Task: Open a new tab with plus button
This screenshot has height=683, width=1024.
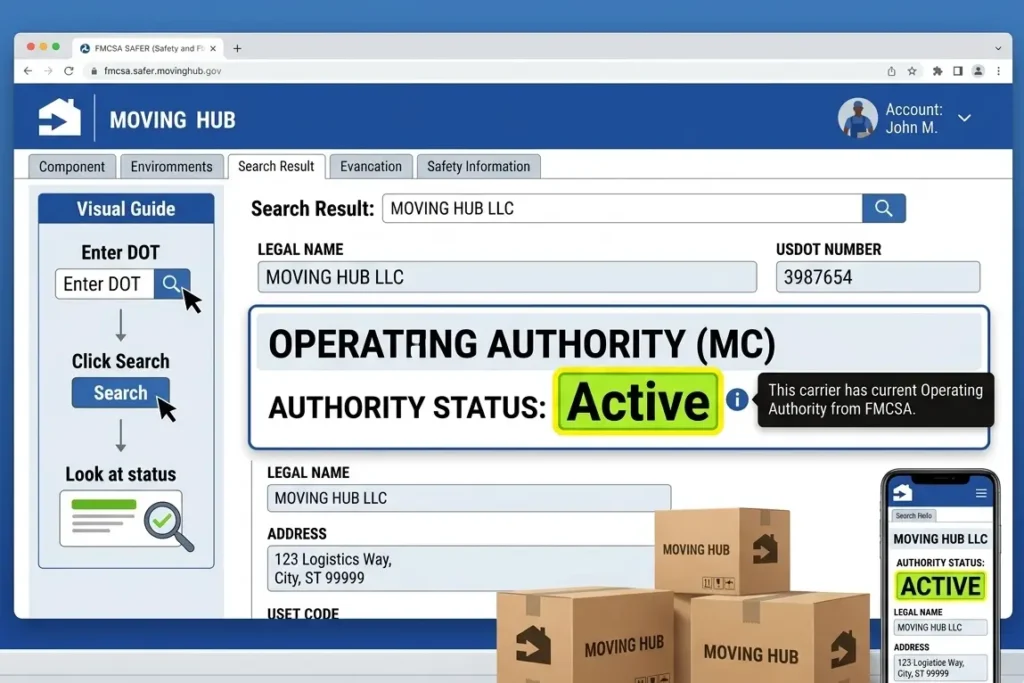Action: pyautogui.click(x=237, y=48)
